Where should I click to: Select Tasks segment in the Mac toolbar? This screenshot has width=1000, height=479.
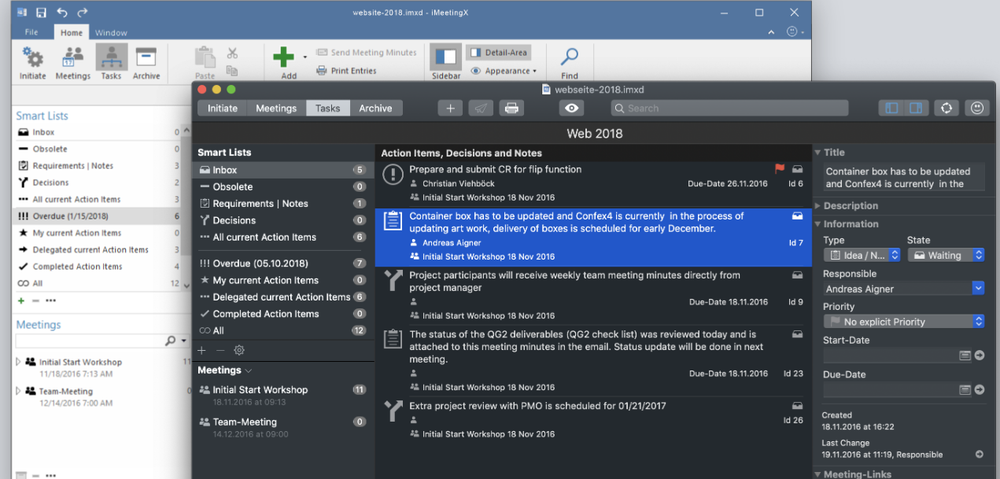coord(328,108)
